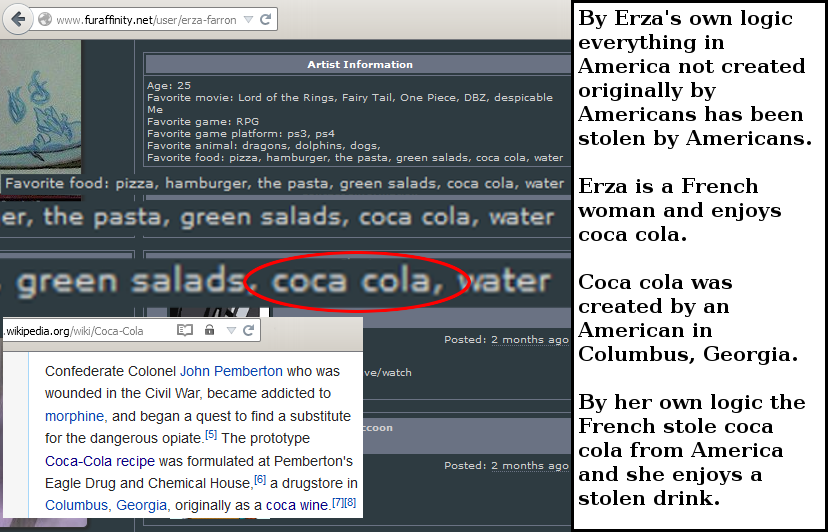Reload the furaffinity.net page
The width and height of the screenshot is (828, 532).
point(265,20)
